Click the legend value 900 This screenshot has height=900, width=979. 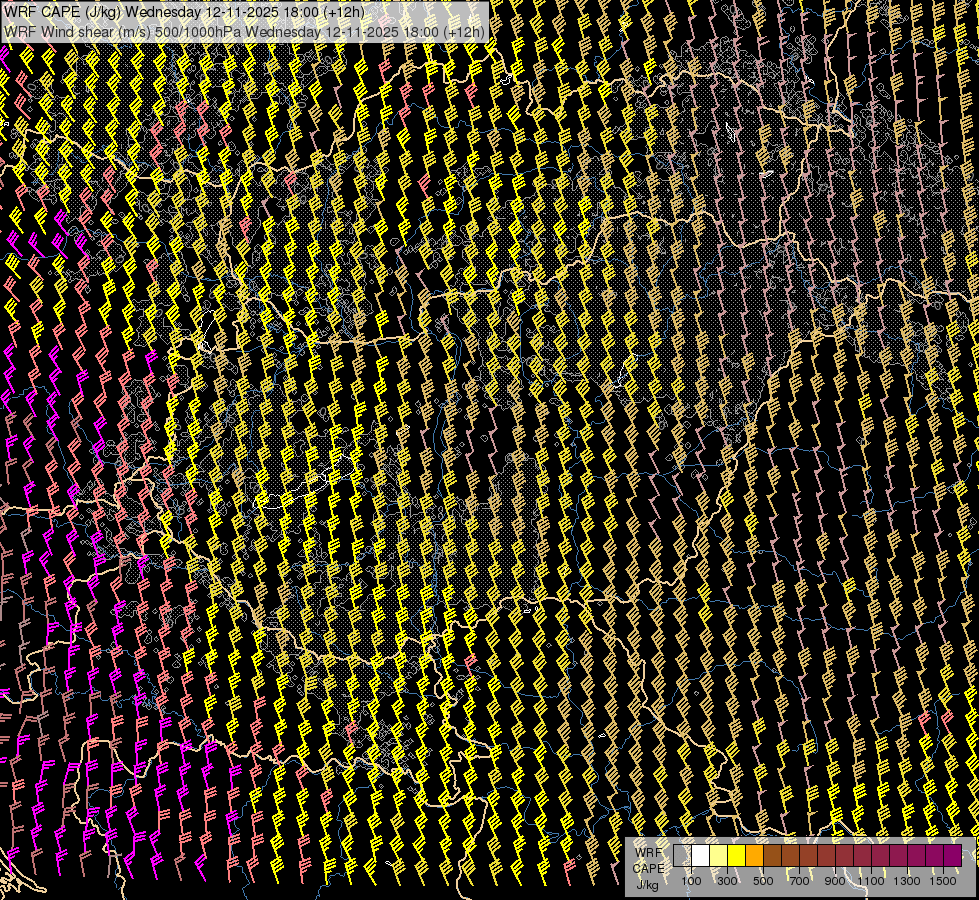click(x=835, y=881)
